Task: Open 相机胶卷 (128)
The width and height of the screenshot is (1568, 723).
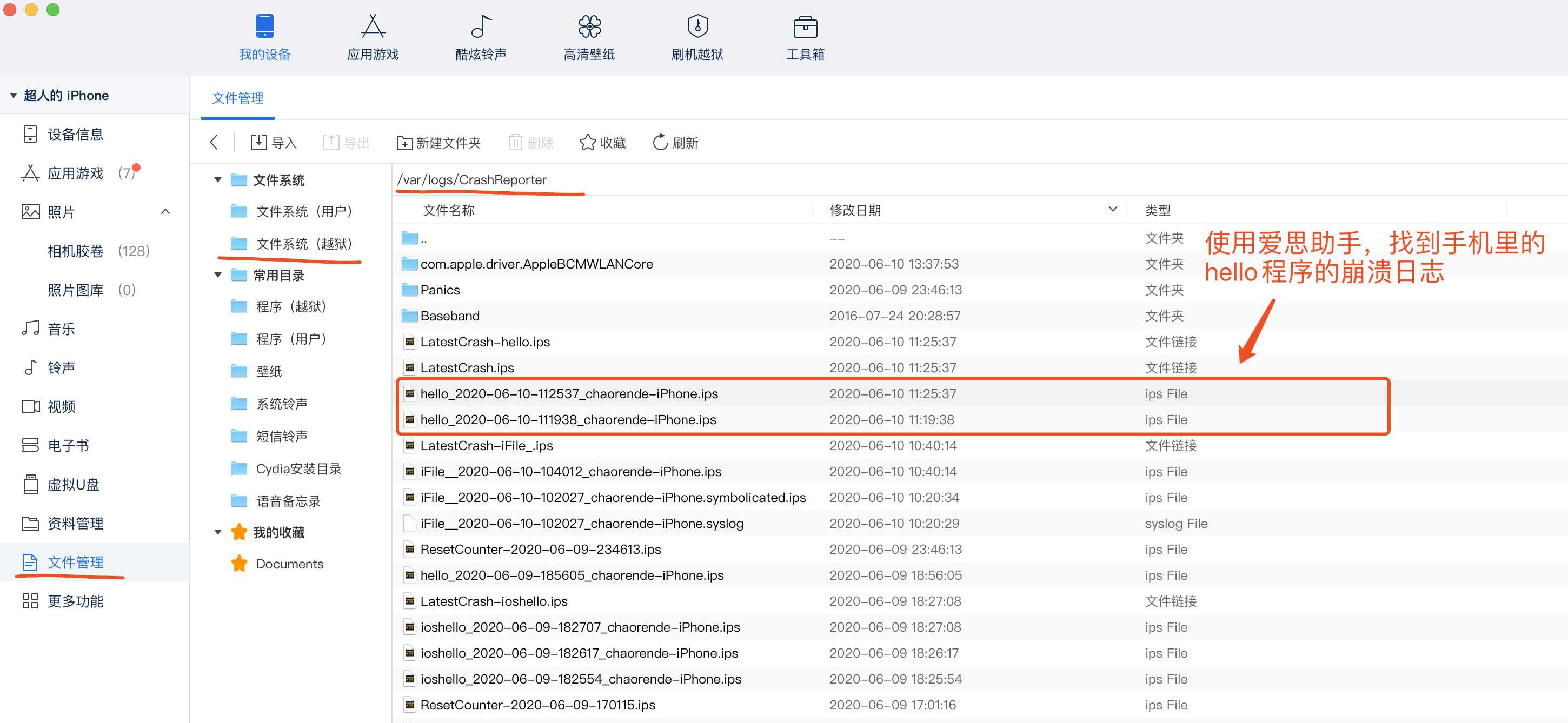Action: tap(95, 251)
